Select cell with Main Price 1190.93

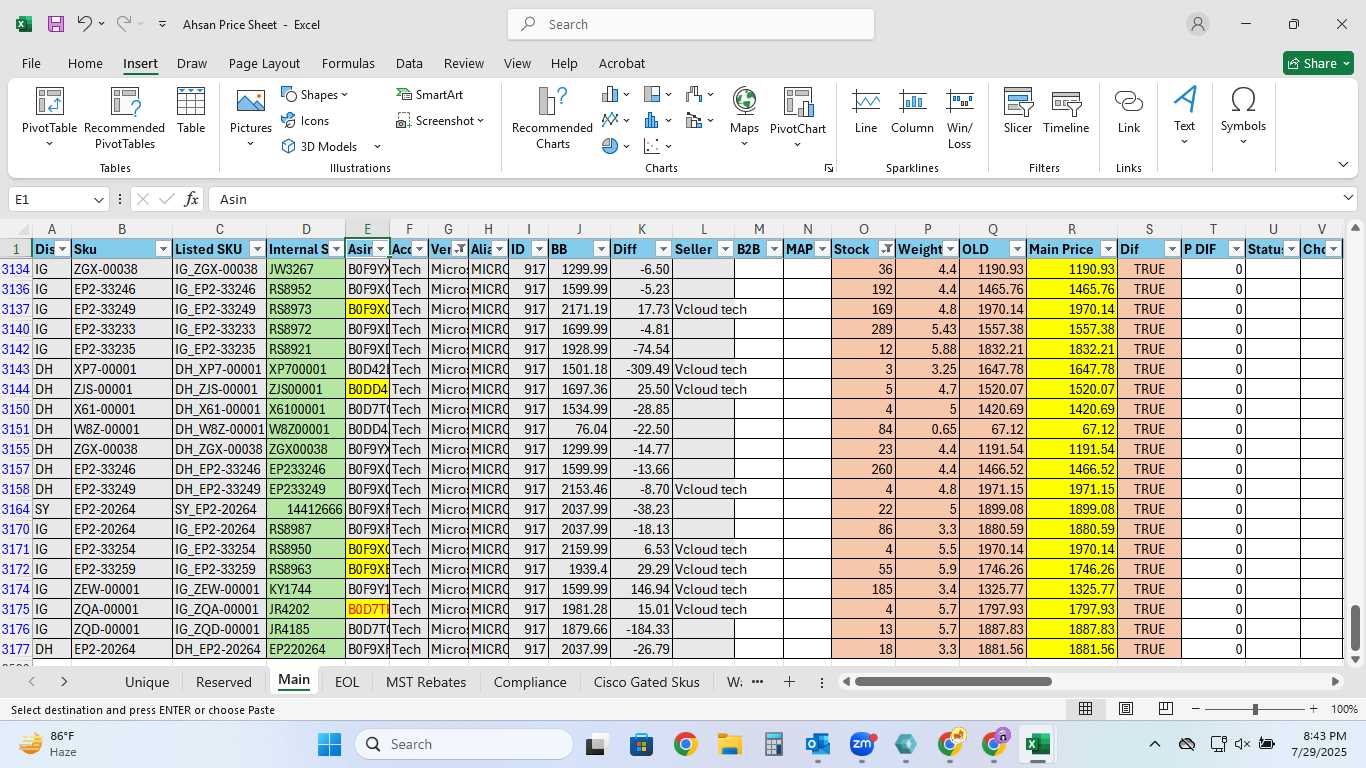[1072, 269]
